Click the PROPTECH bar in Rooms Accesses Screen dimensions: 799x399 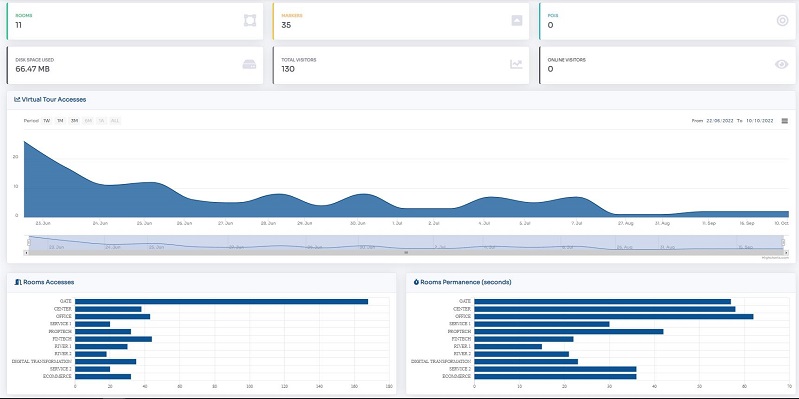103,331
